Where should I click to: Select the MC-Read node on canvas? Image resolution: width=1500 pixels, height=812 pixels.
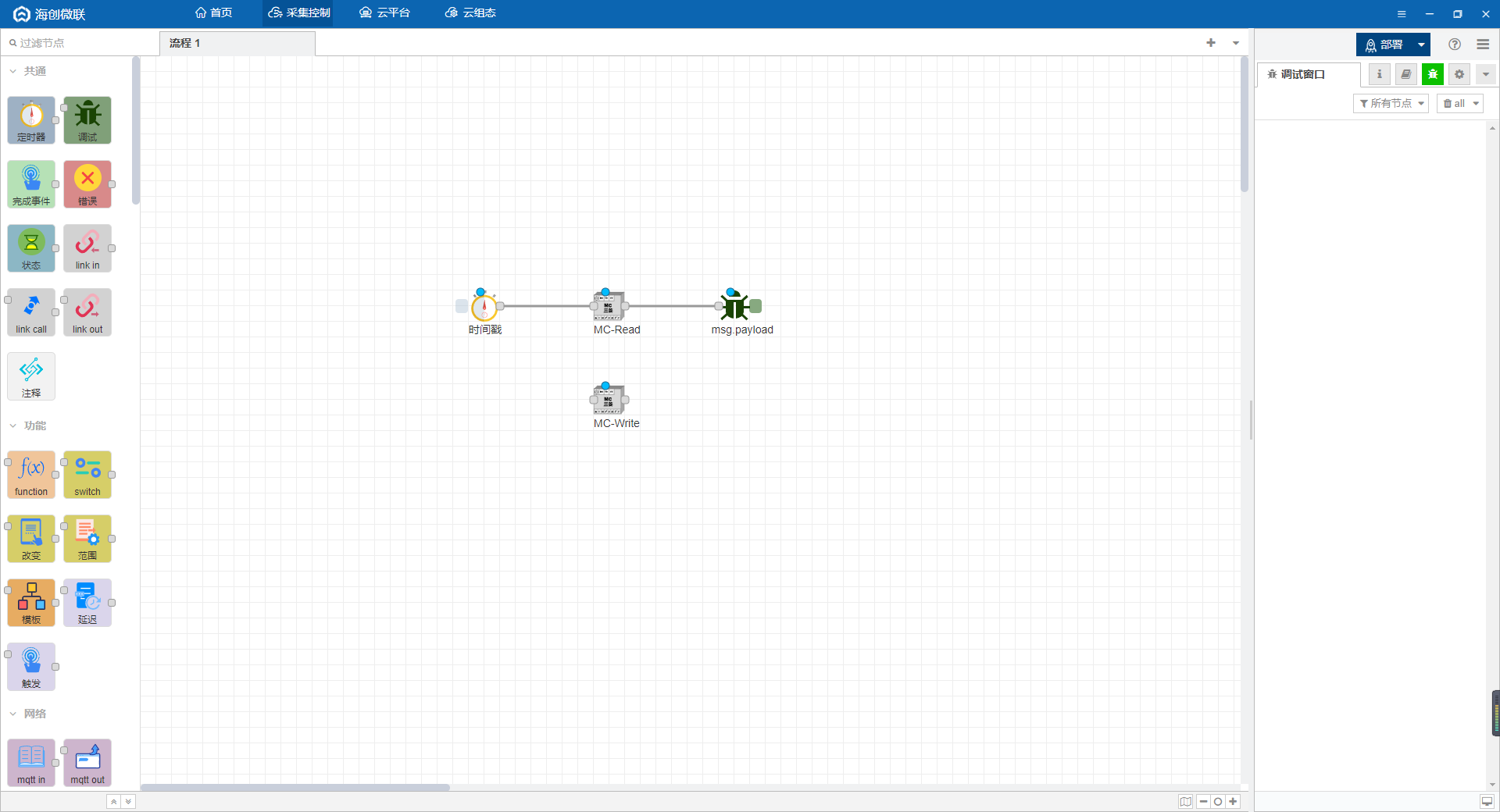(609, 306)
